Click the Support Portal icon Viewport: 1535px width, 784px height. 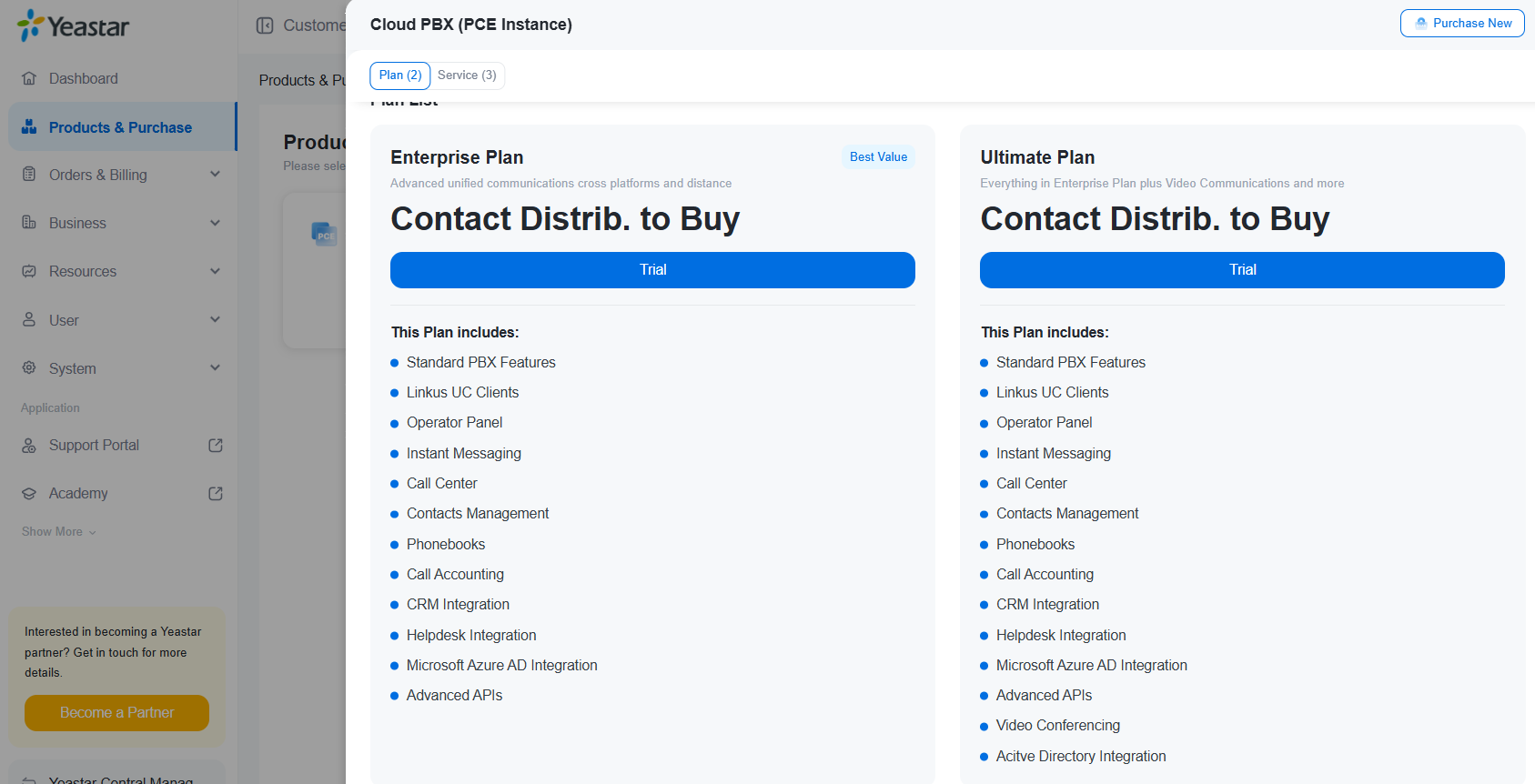29,446
